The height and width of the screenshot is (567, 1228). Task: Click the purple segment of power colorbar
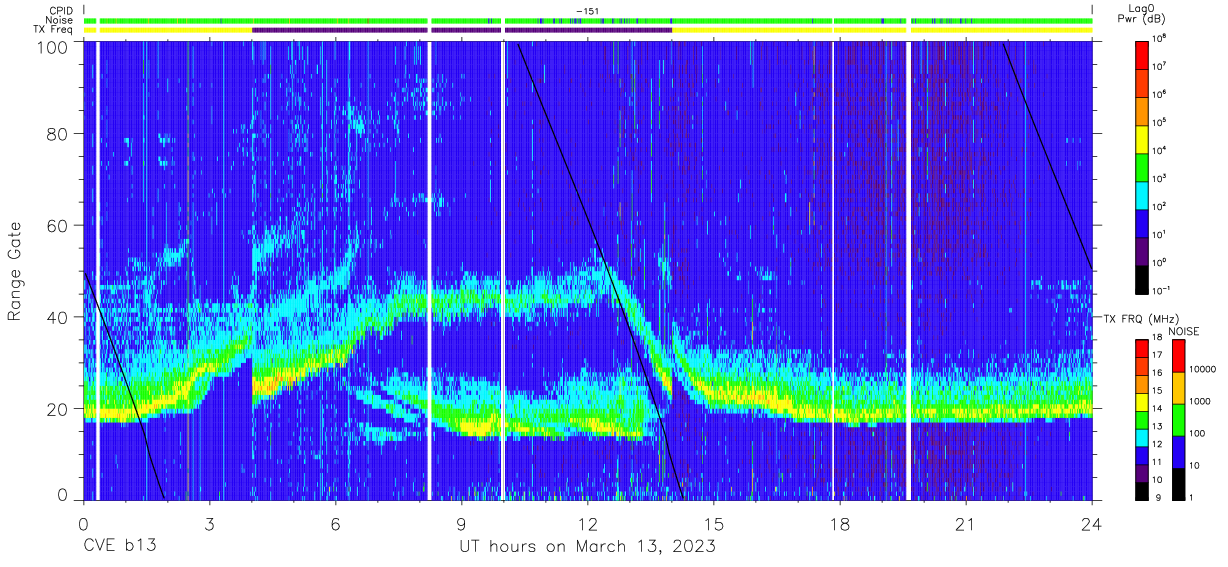[1144, 250]
